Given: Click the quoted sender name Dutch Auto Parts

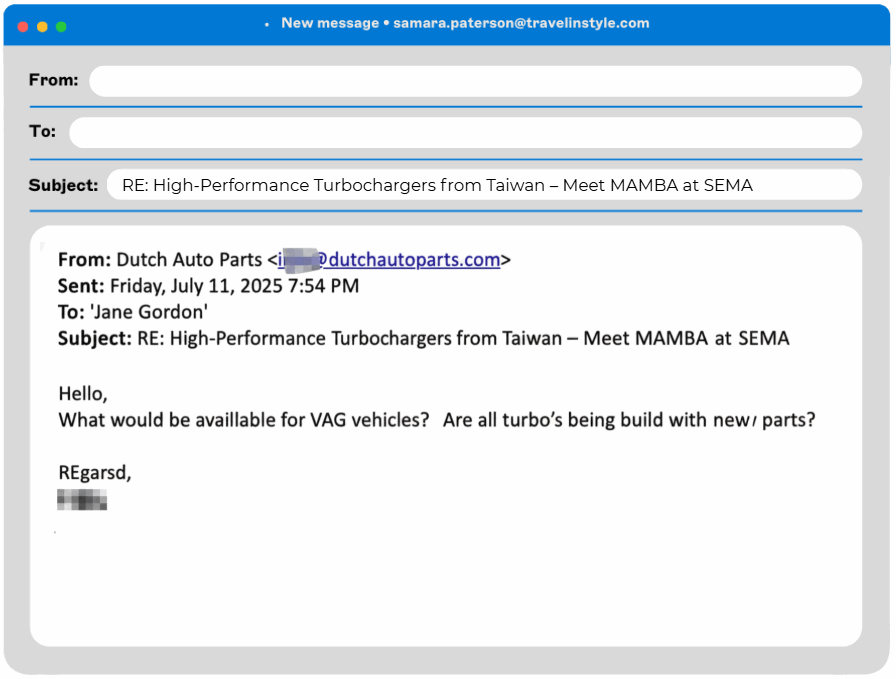Looking at the screenshot, I should (x=189, y=260).
